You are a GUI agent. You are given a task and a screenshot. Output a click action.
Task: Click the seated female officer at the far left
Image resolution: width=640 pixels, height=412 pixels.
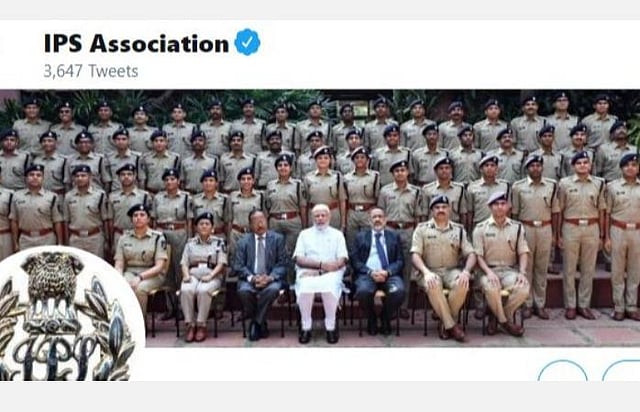point(140,261)
